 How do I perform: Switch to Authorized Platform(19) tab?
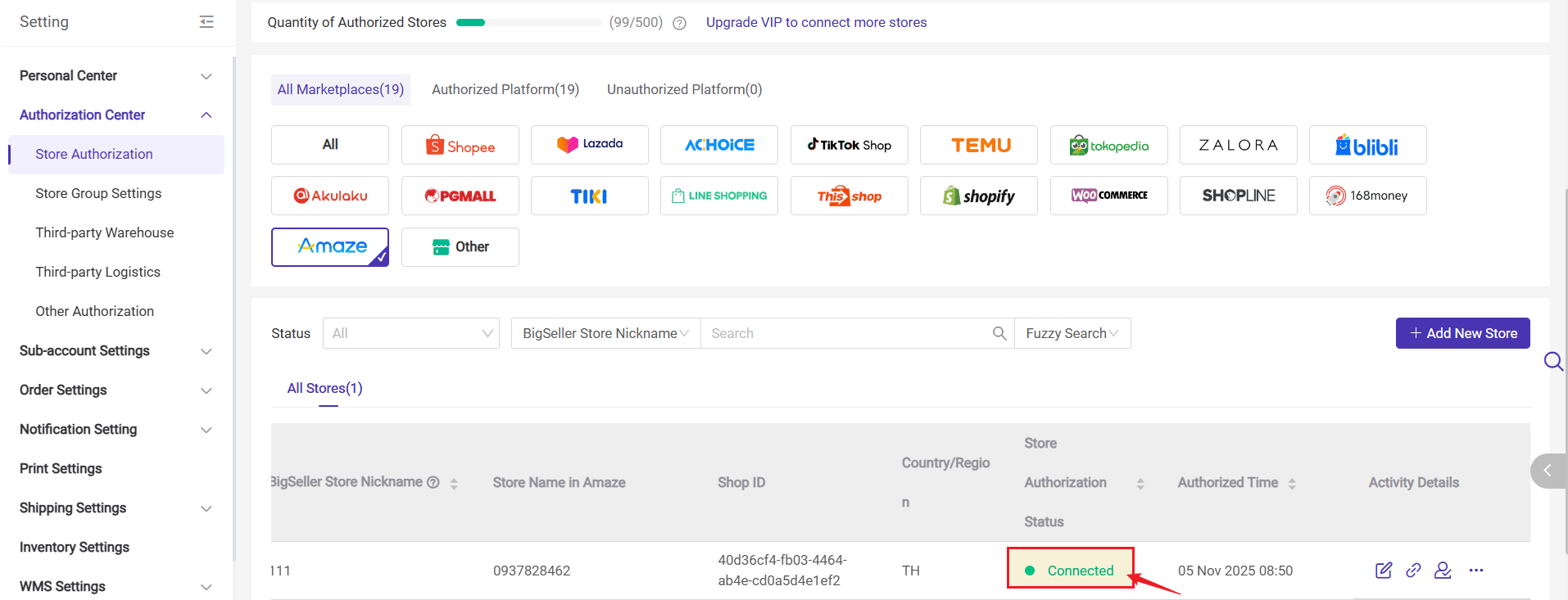tap(505, 89)
